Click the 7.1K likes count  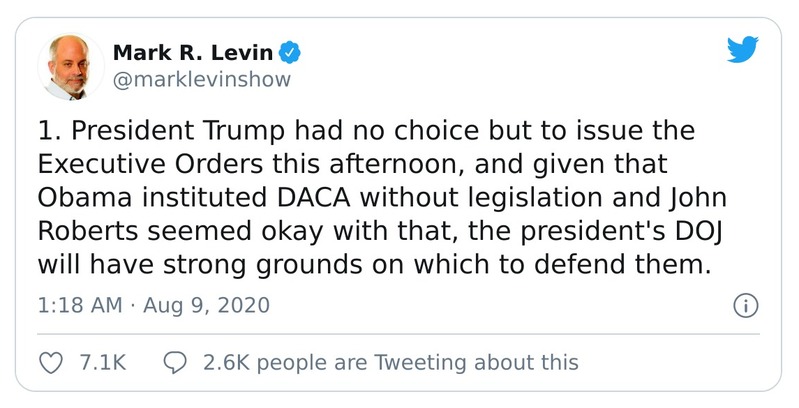pos(101,362)
